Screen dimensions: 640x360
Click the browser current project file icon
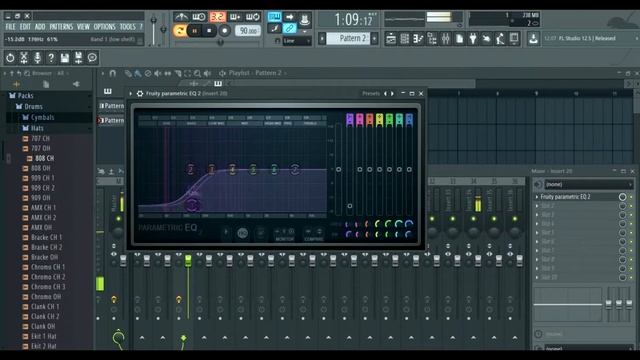[x=46, y=84]
